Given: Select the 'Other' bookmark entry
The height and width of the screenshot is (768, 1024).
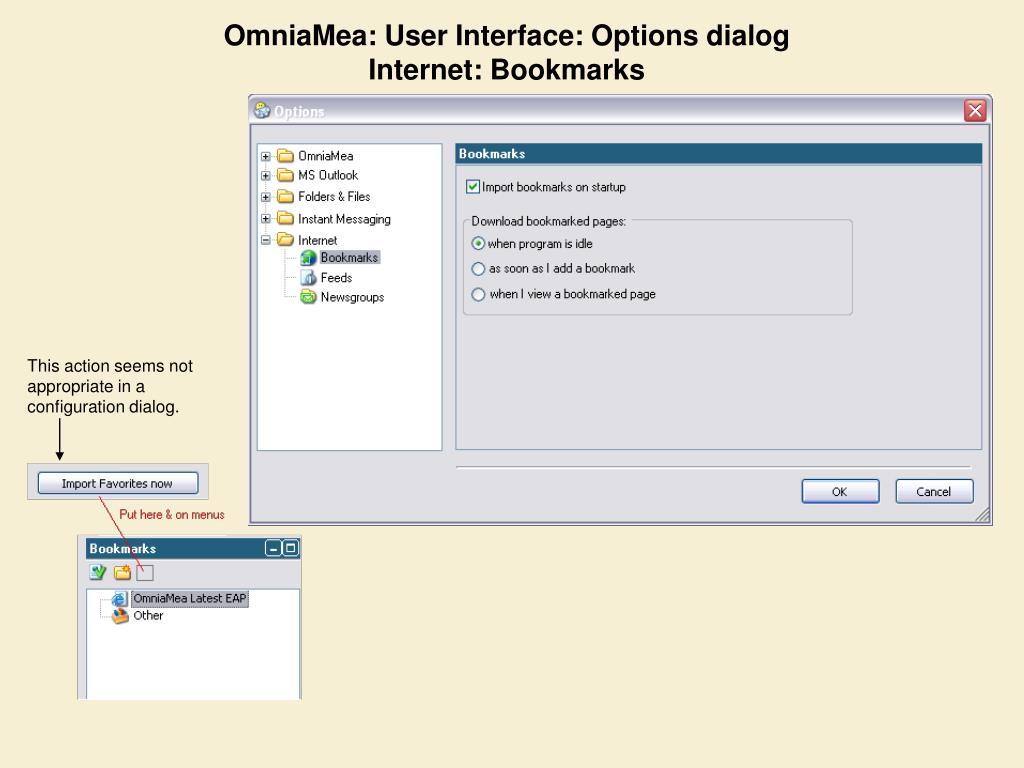Looking at the screenshot, I should [148, 615].
